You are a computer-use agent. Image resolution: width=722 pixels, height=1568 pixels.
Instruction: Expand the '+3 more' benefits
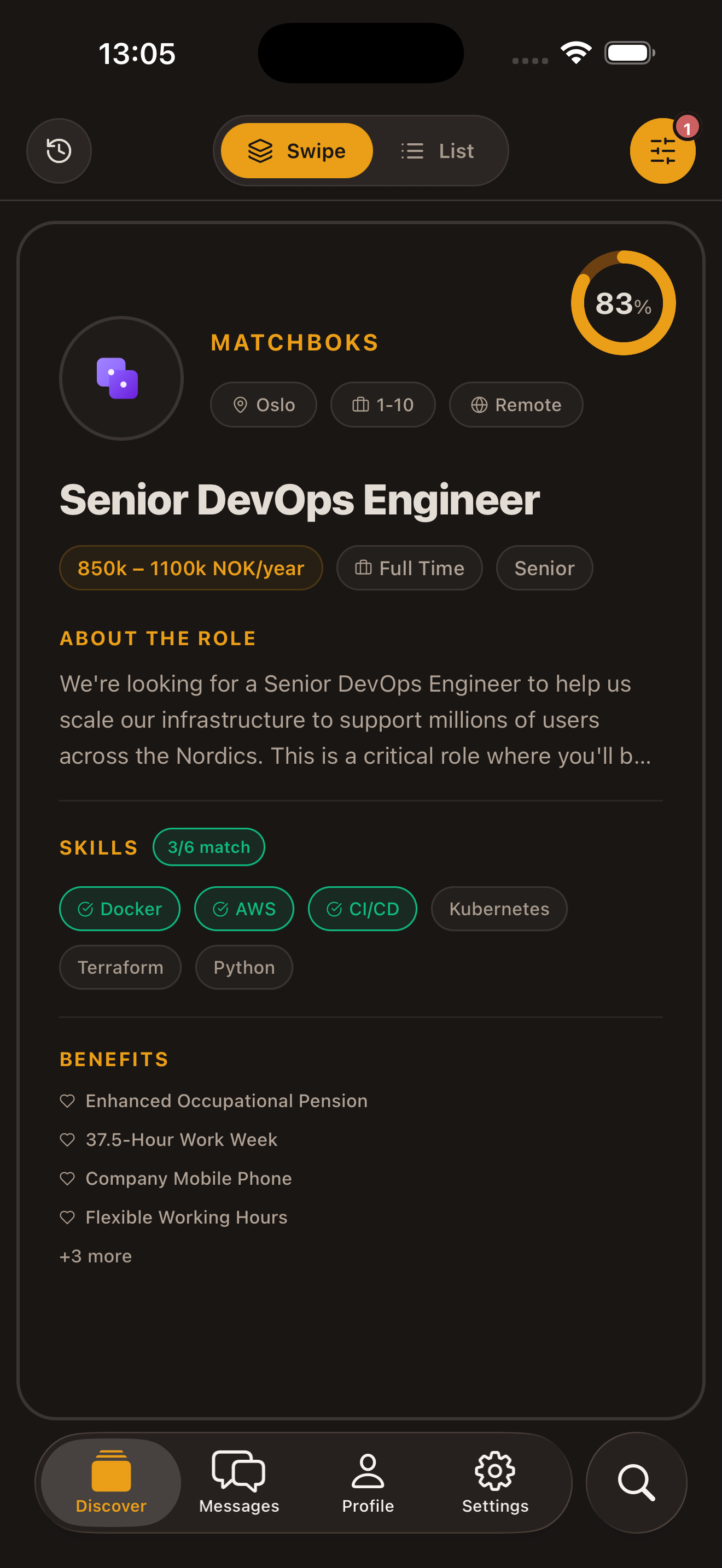coord(96,1256)
